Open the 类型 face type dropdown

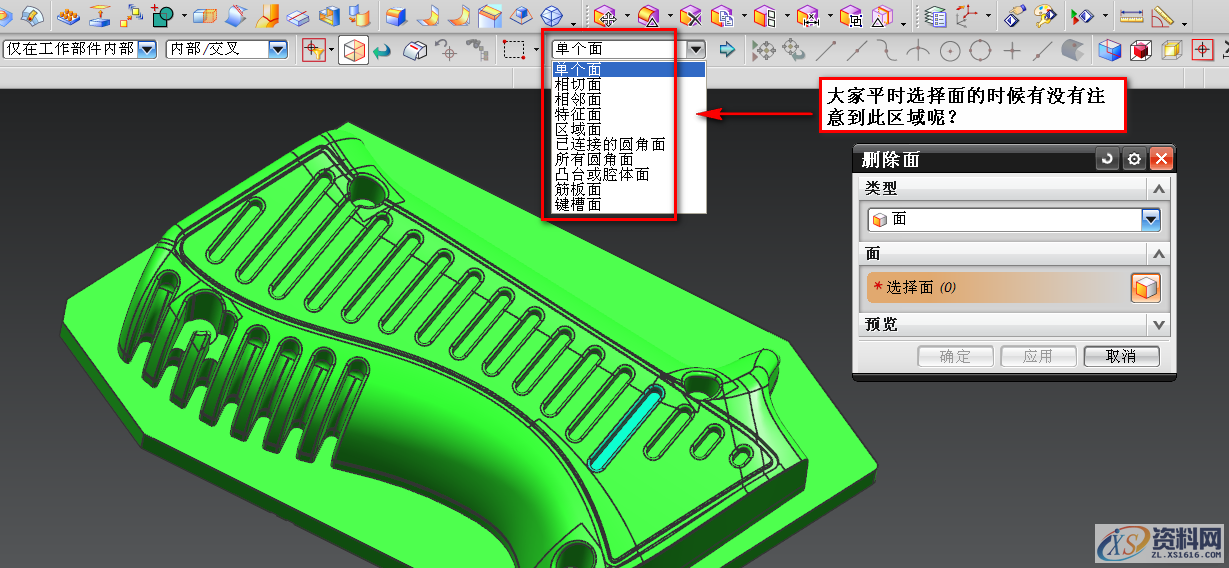click(x=1150, y=220)
